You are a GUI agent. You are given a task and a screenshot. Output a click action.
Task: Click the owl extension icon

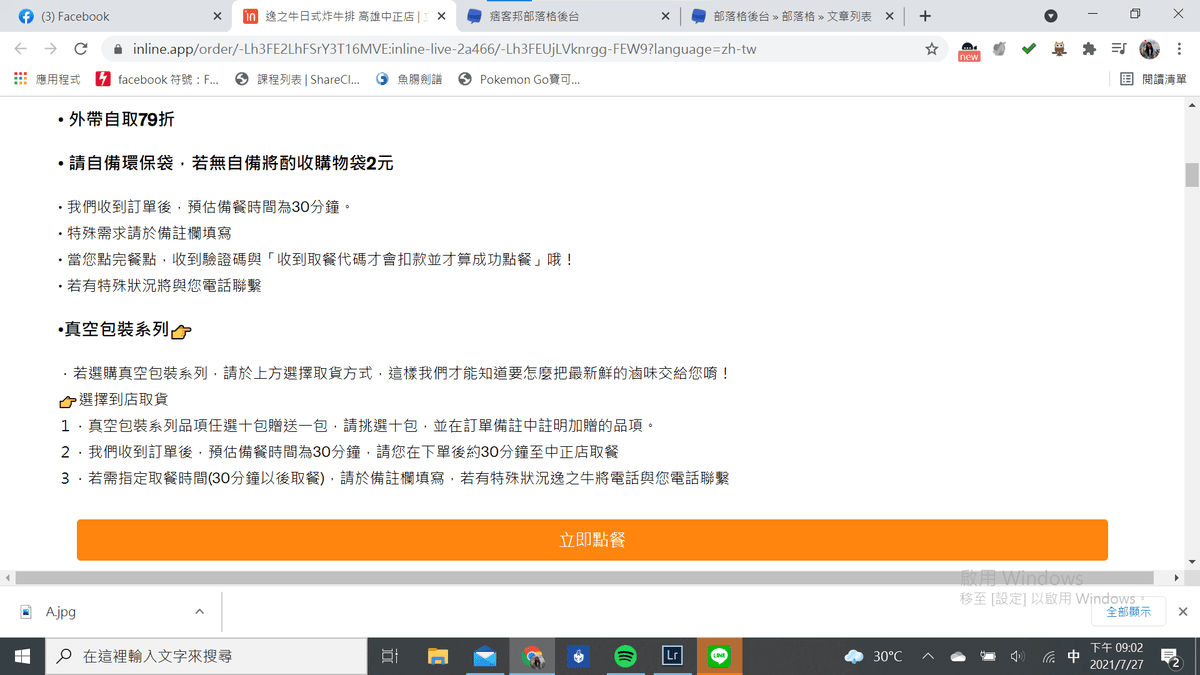(1059, 49)
